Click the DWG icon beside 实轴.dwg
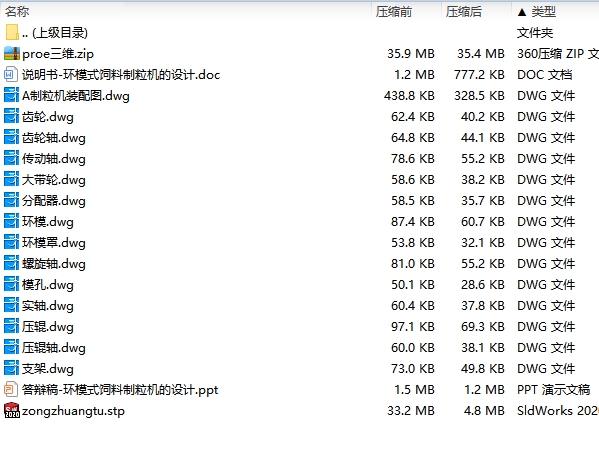 point(11,306)
